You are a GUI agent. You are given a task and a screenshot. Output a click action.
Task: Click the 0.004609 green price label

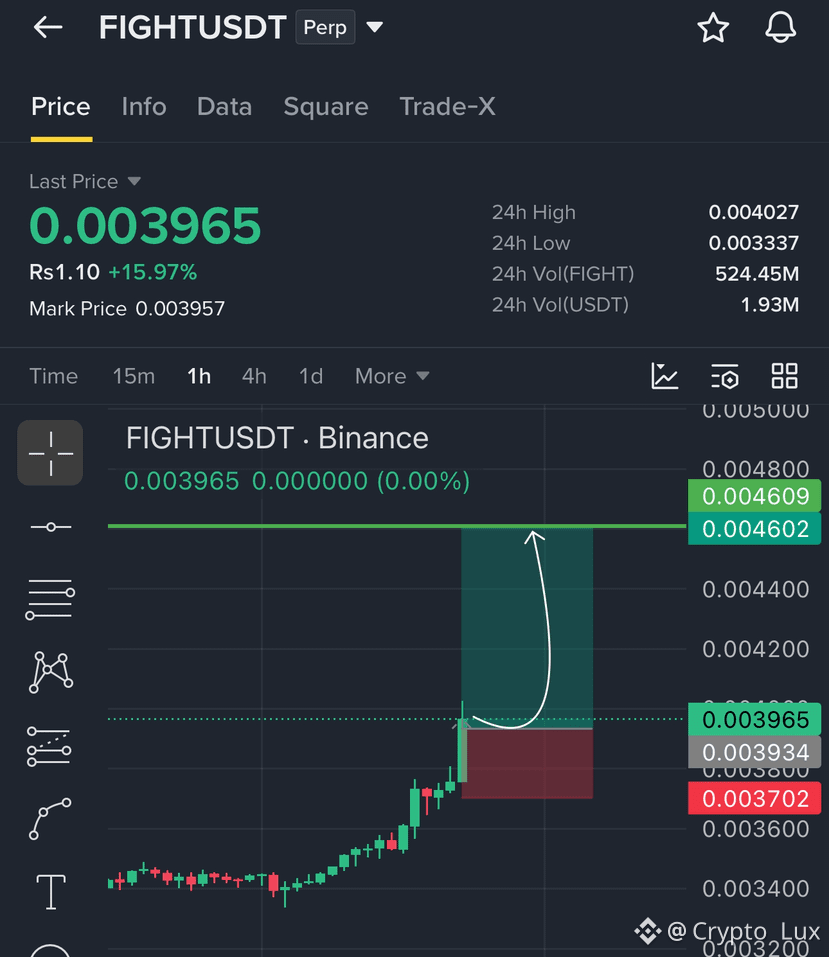(x=755, y=496)
